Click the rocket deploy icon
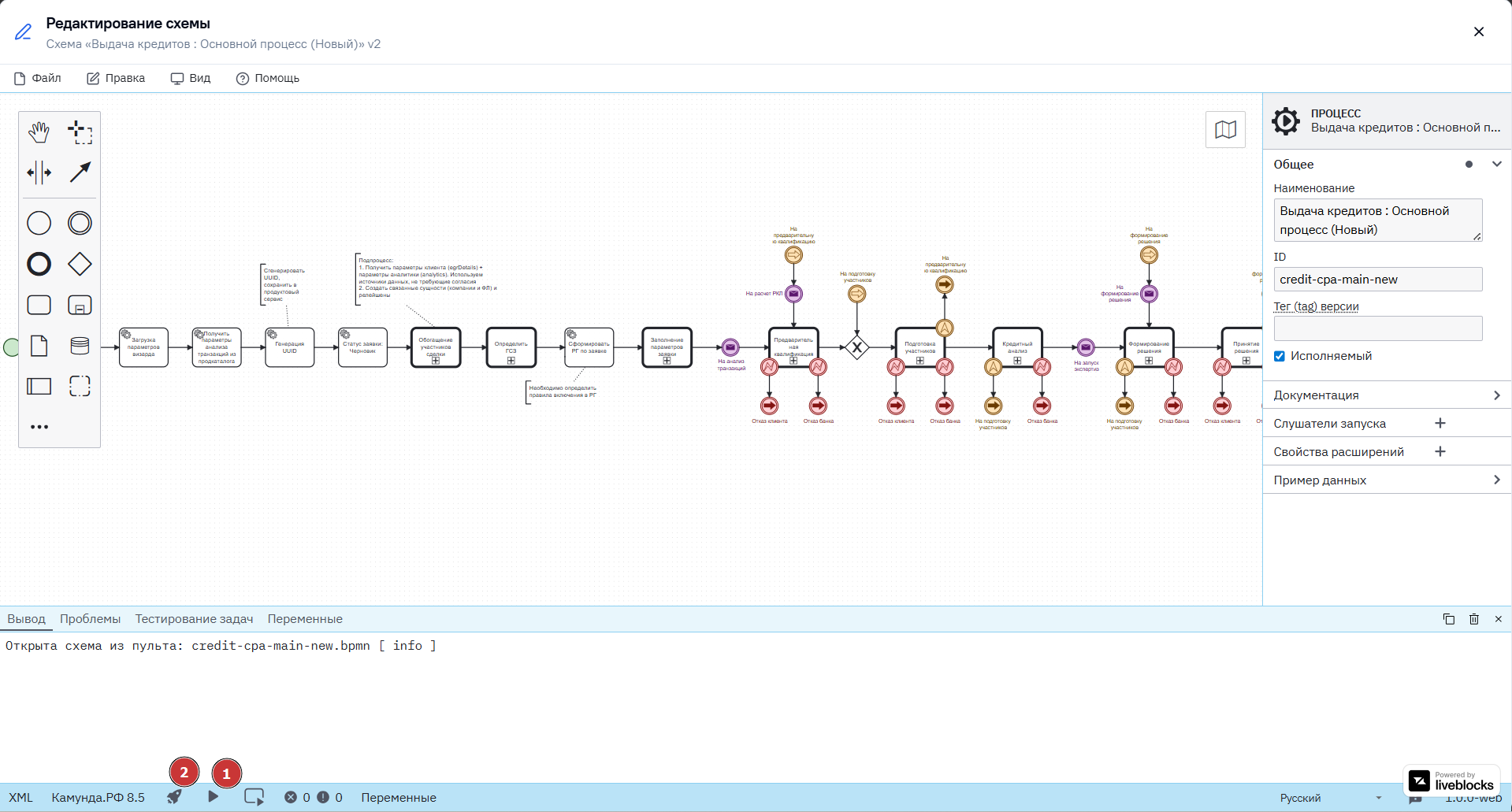 pyautogui.click(x=174, y=797)
